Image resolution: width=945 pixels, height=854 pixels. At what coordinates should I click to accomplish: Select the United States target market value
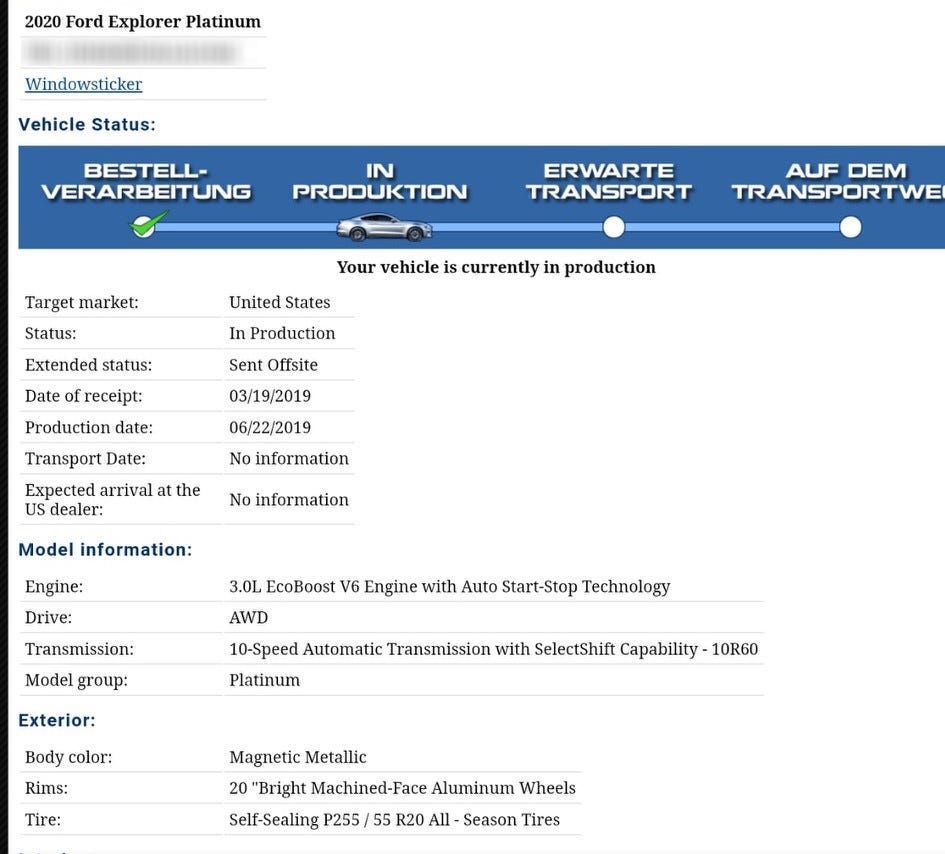pyautogui.click(x=280, y=302)
